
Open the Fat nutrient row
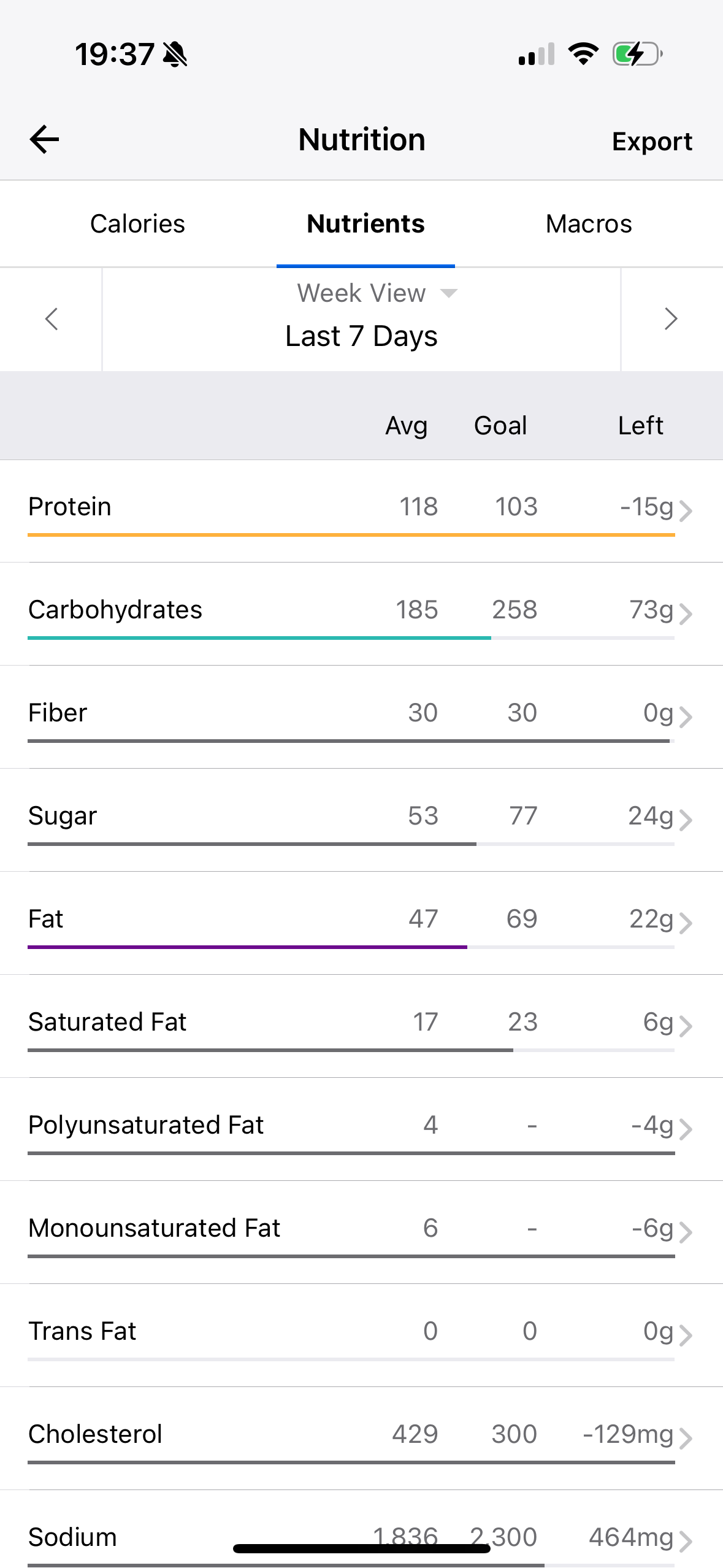point(245,919)
